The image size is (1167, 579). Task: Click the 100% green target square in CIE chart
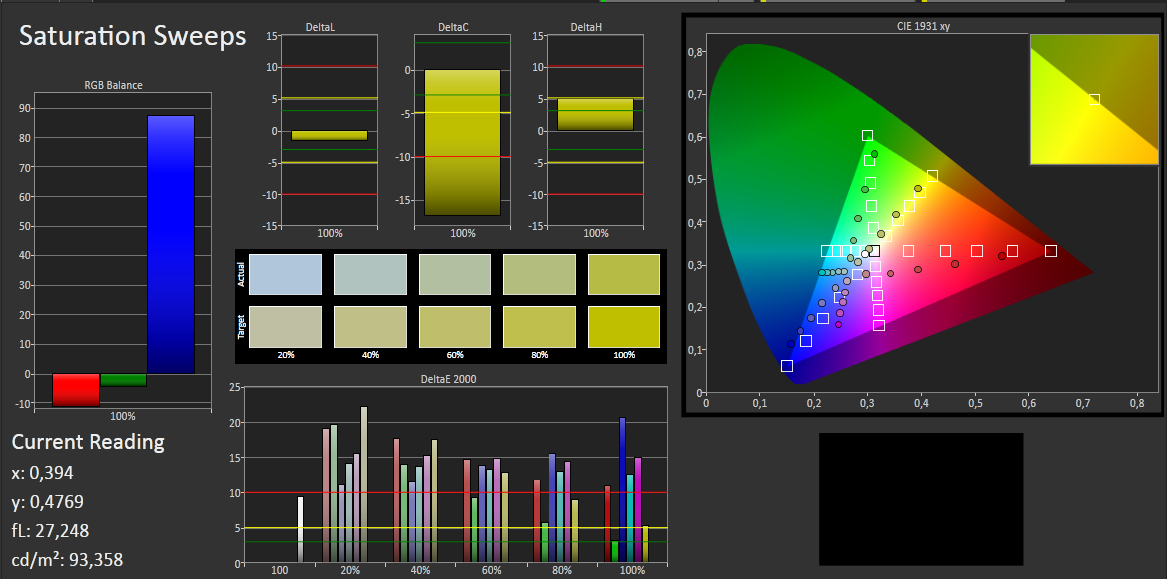[867, 135]
